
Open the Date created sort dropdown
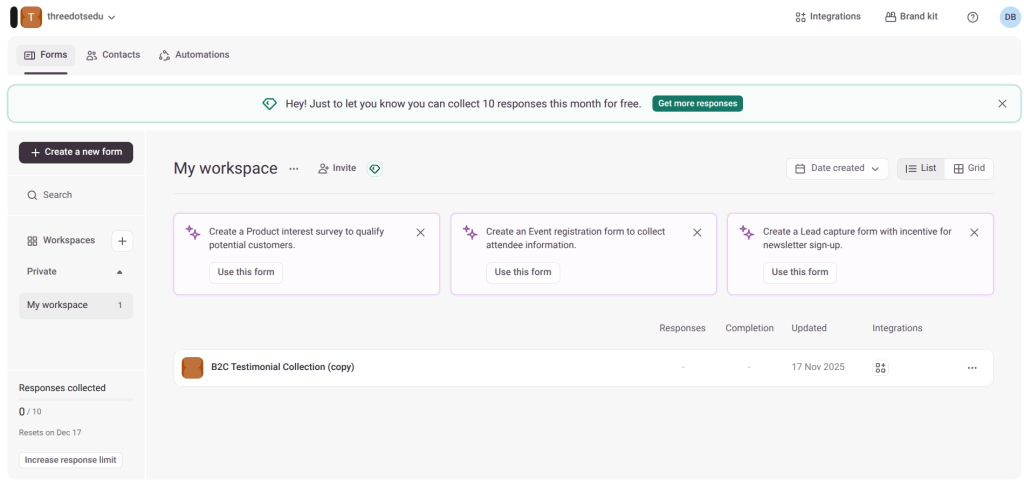837,169
